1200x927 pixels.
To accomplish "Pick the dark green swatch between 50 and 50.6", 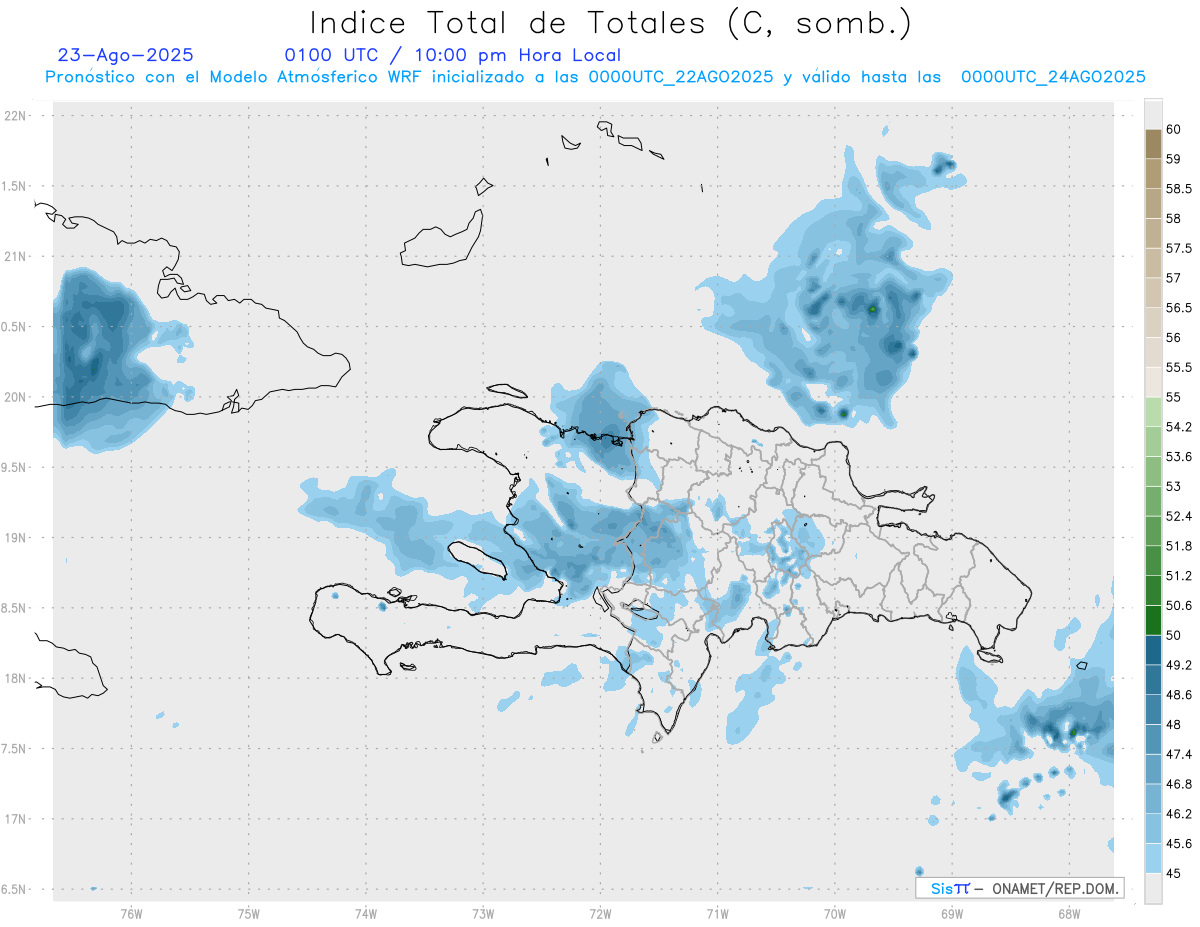I will coord(1153,620).
